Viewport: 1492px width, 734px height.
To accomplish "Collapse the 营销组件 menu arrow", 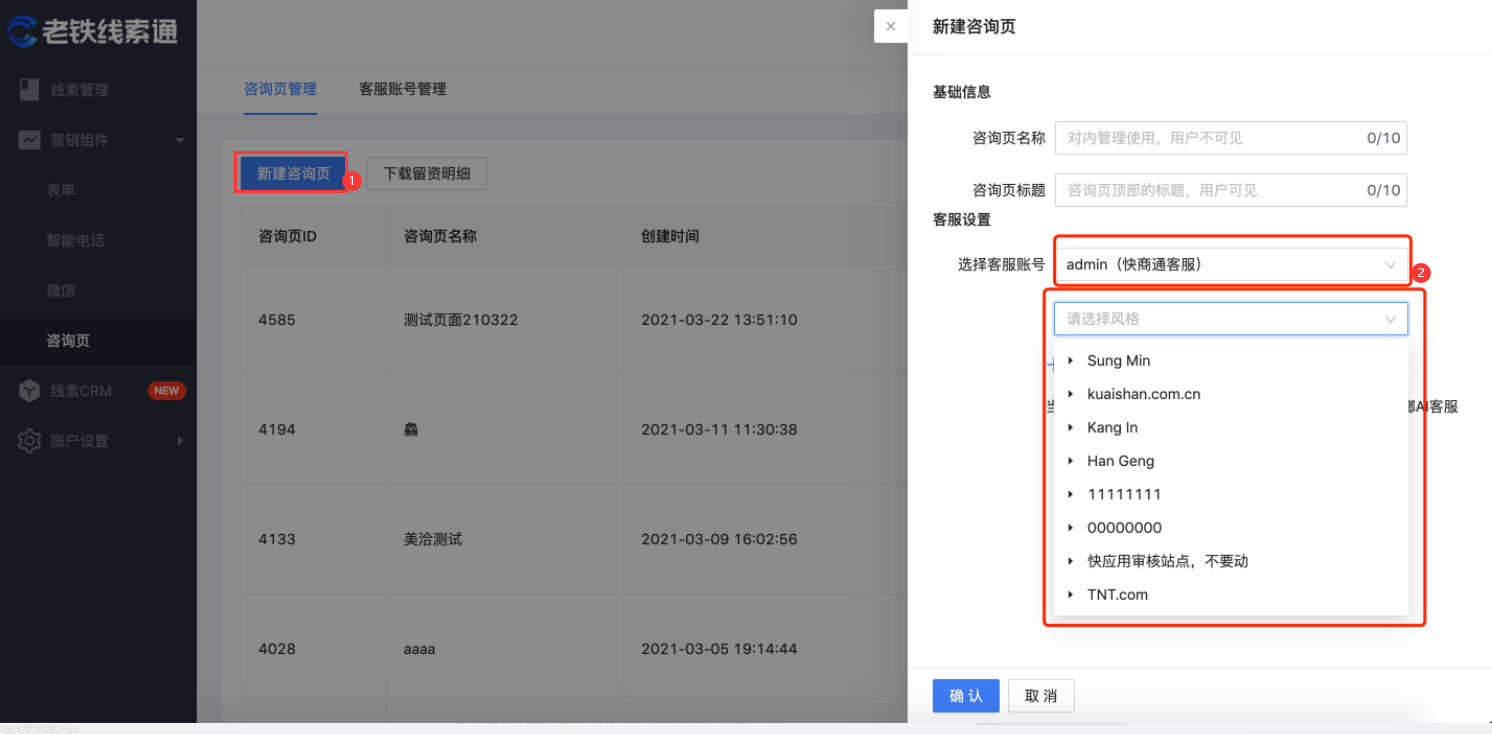I will [180, 140].
